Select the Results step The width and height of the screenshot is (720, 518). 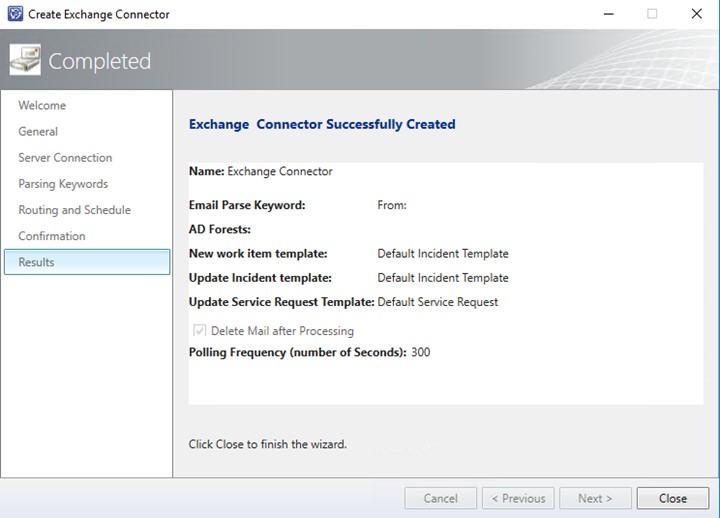(87, 262)
